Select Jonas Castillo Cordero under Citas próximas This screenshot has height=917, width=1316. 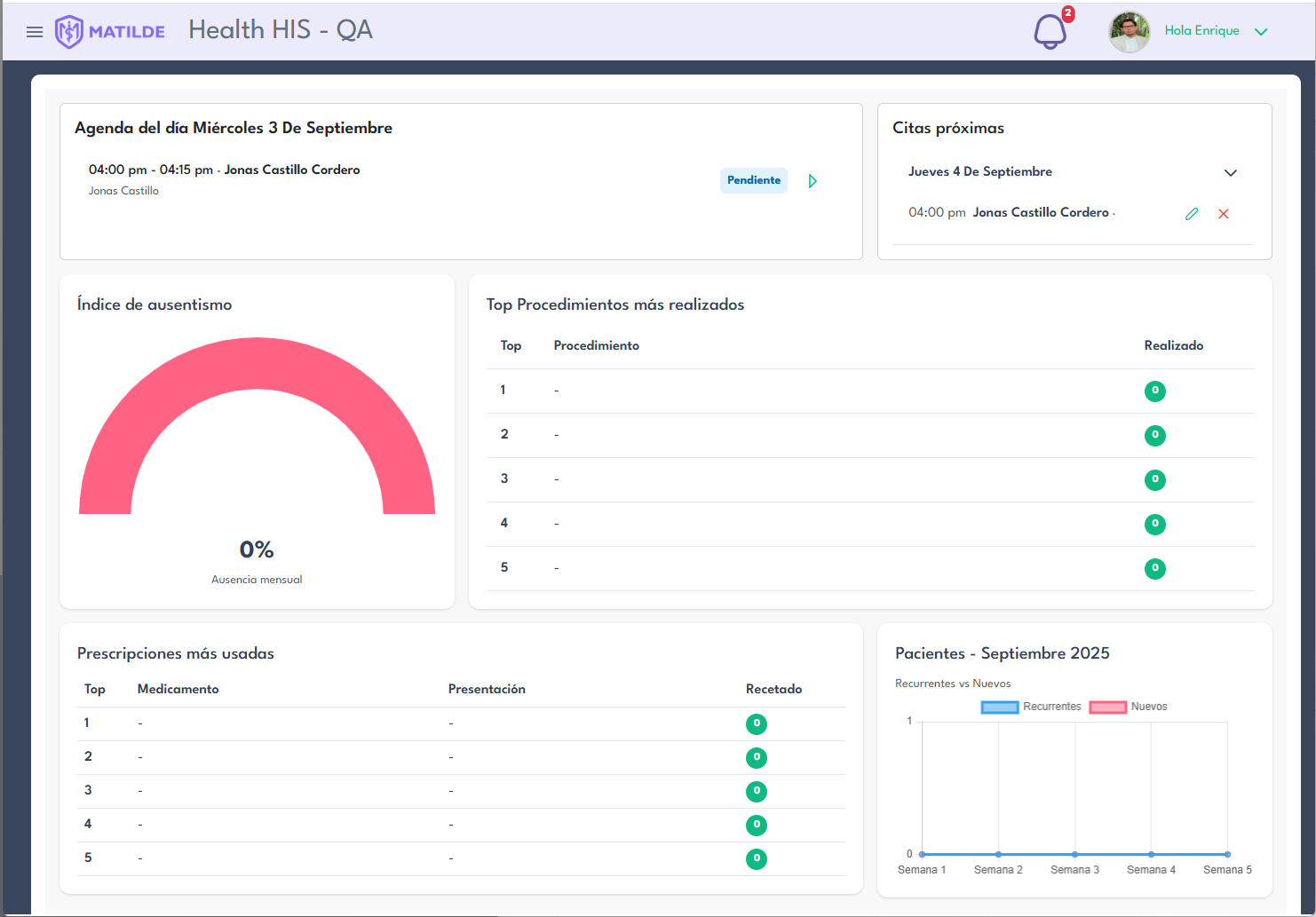[1040, 213]
